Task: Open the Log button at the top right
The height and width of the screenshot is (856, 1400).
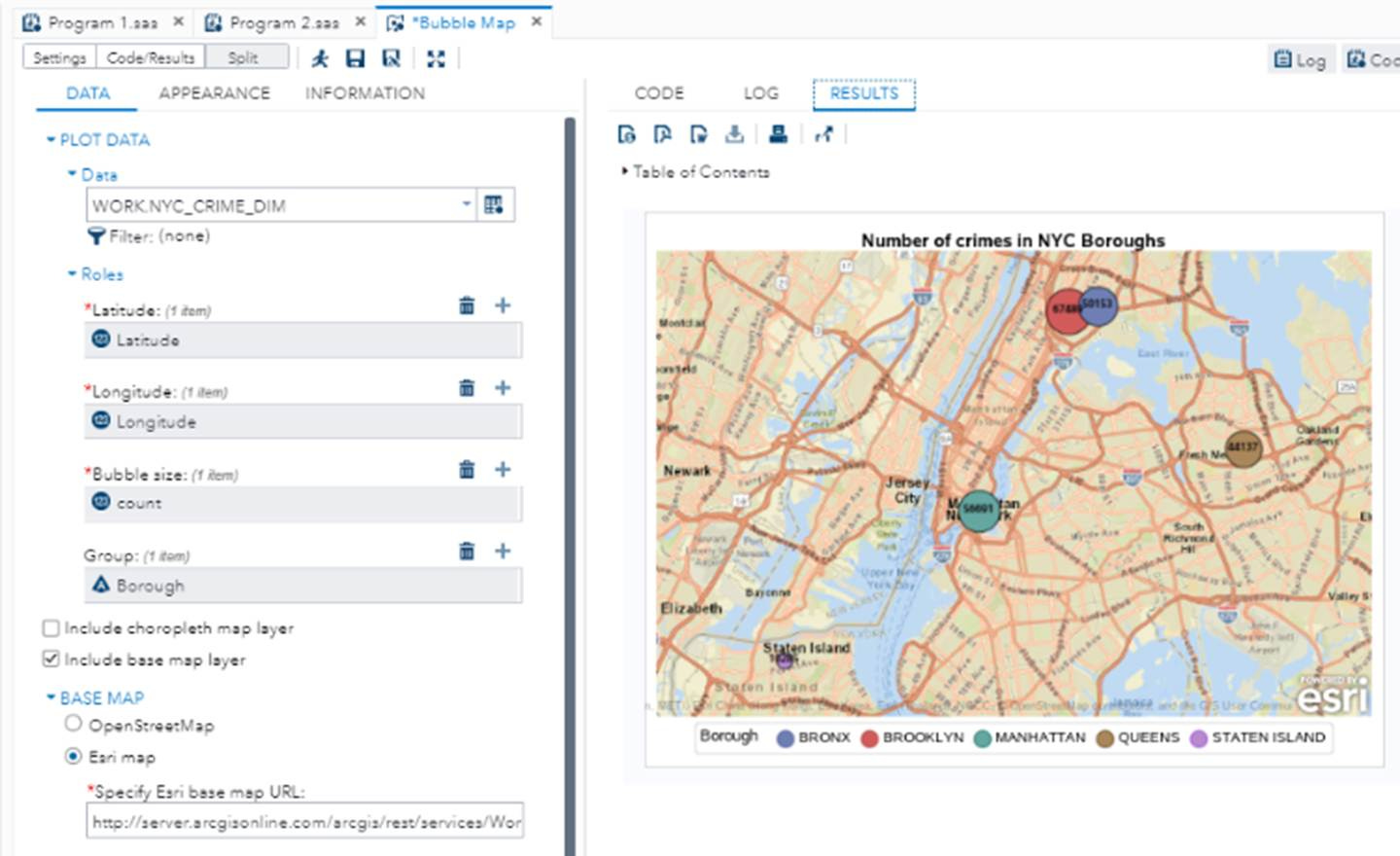Action: [1301, 59]
